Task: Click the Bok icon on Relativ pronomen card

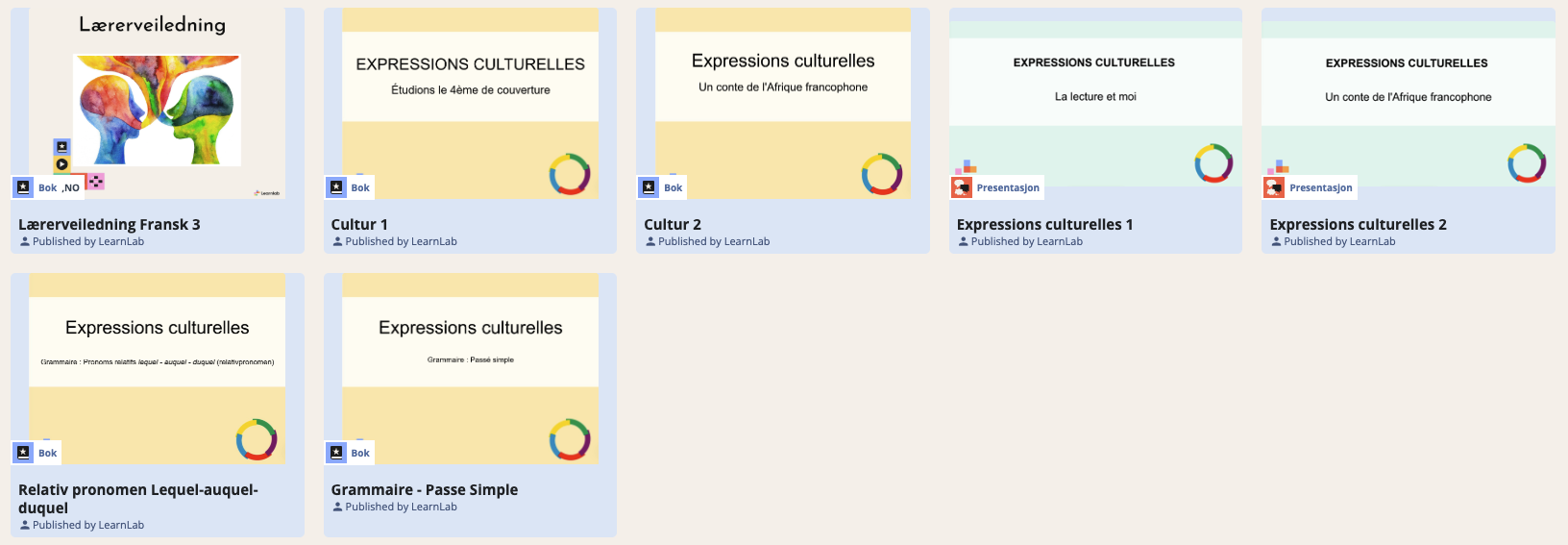Action: (x=24, y=453)
